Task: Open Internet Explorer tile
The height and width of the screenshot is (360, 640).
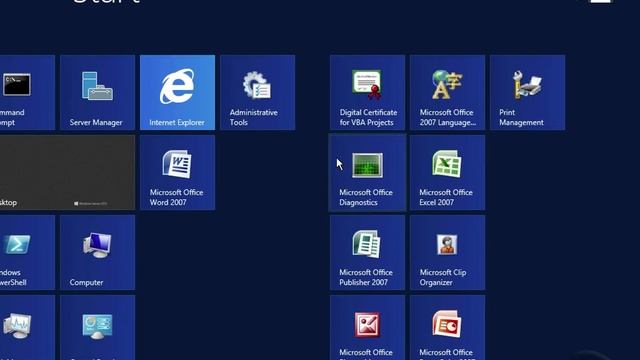Action: click(178, 93)
